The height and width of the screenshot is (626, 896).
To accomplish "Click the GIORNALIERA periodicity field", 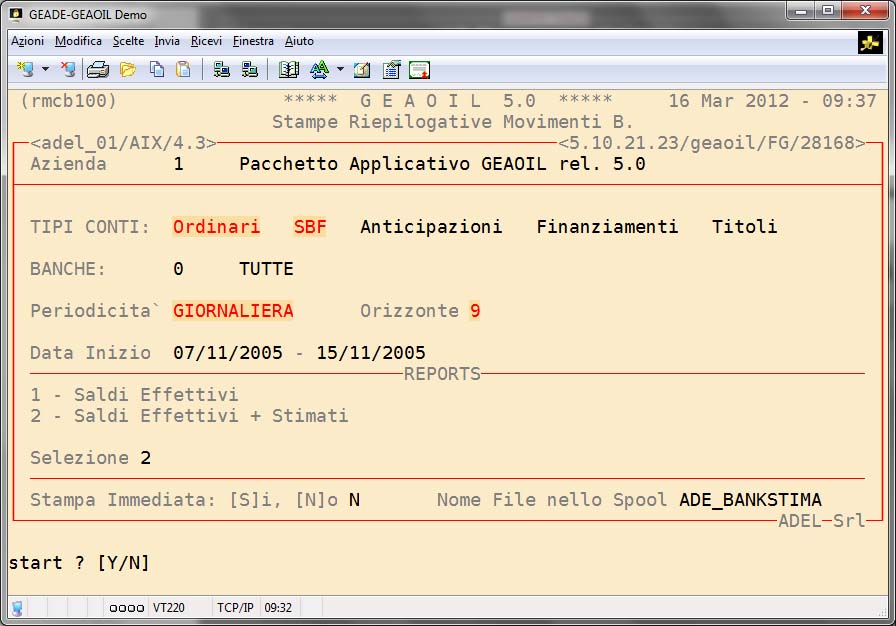I will coord(233,311).
